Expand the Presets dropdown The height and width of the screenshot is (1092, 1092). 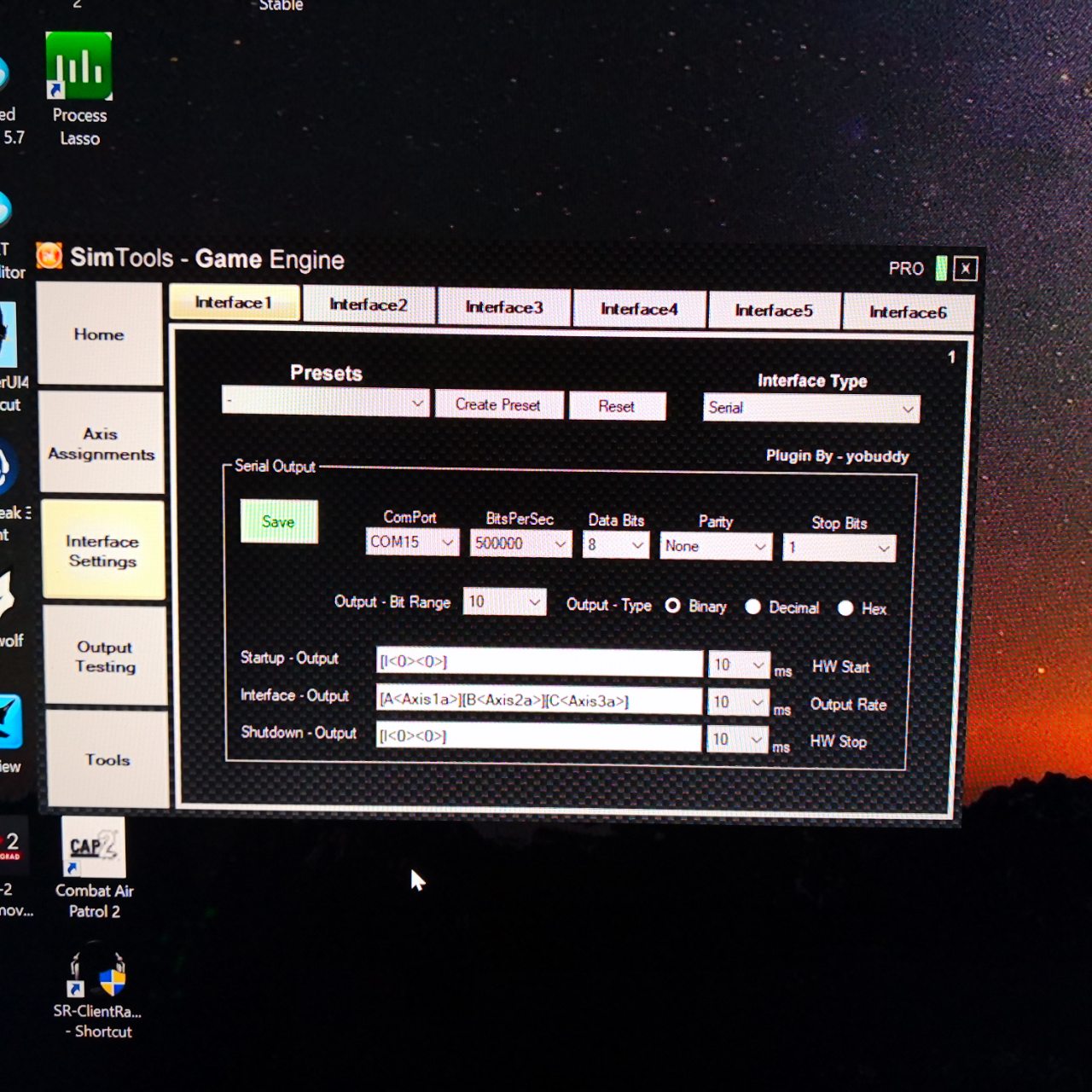pyautogui.click(x=325, y=401)
